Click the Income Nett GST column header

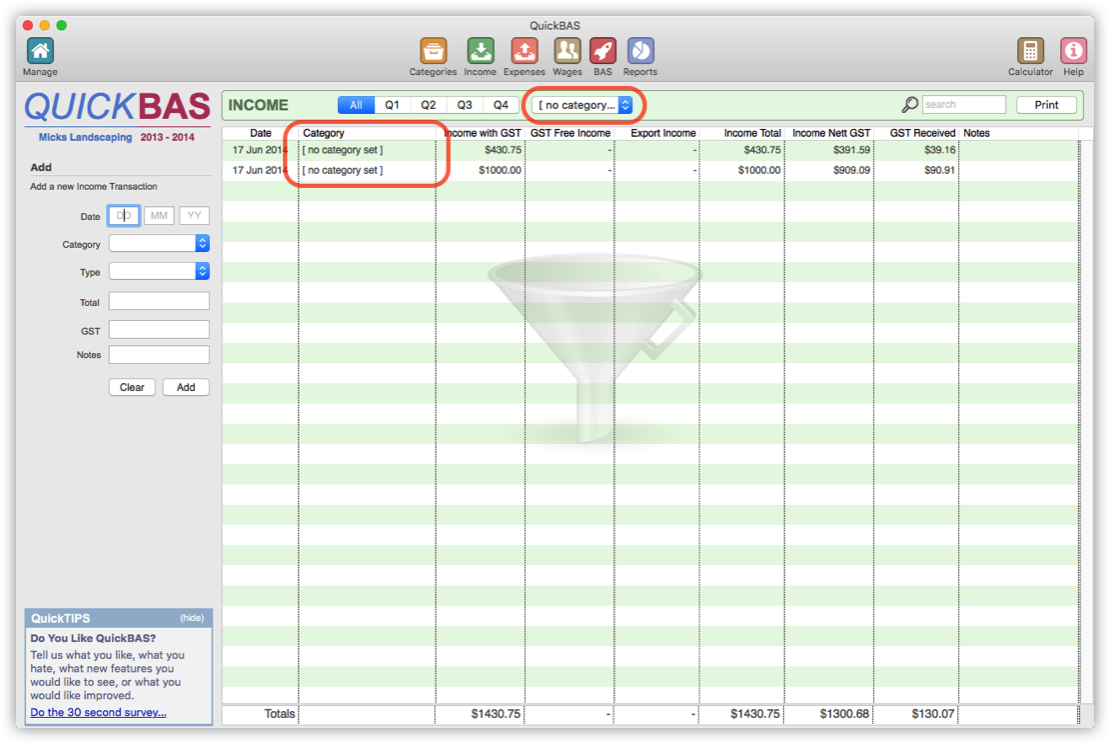coord(829,133)
